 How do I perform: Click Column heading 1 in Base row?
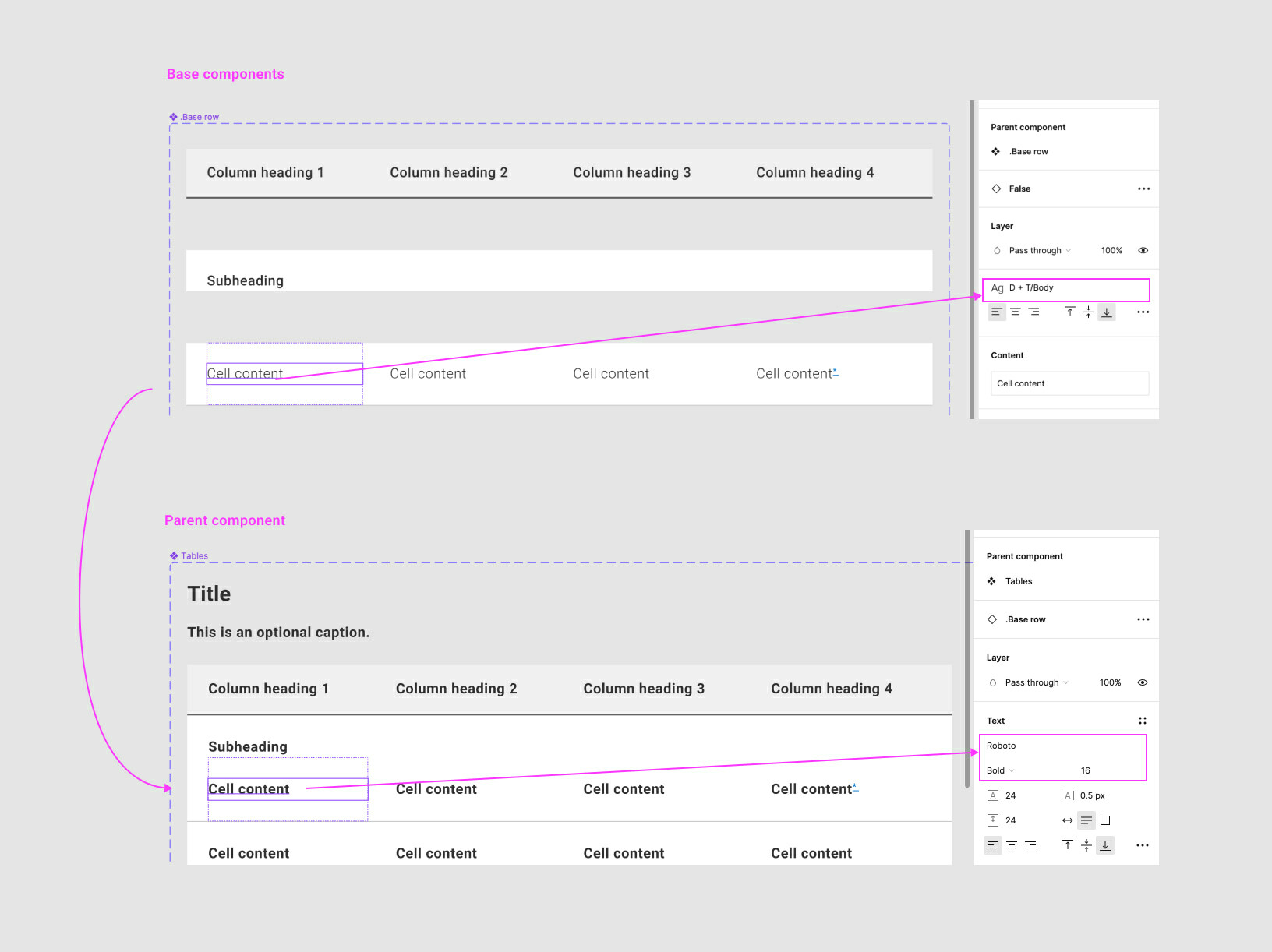tap(265, 173)
